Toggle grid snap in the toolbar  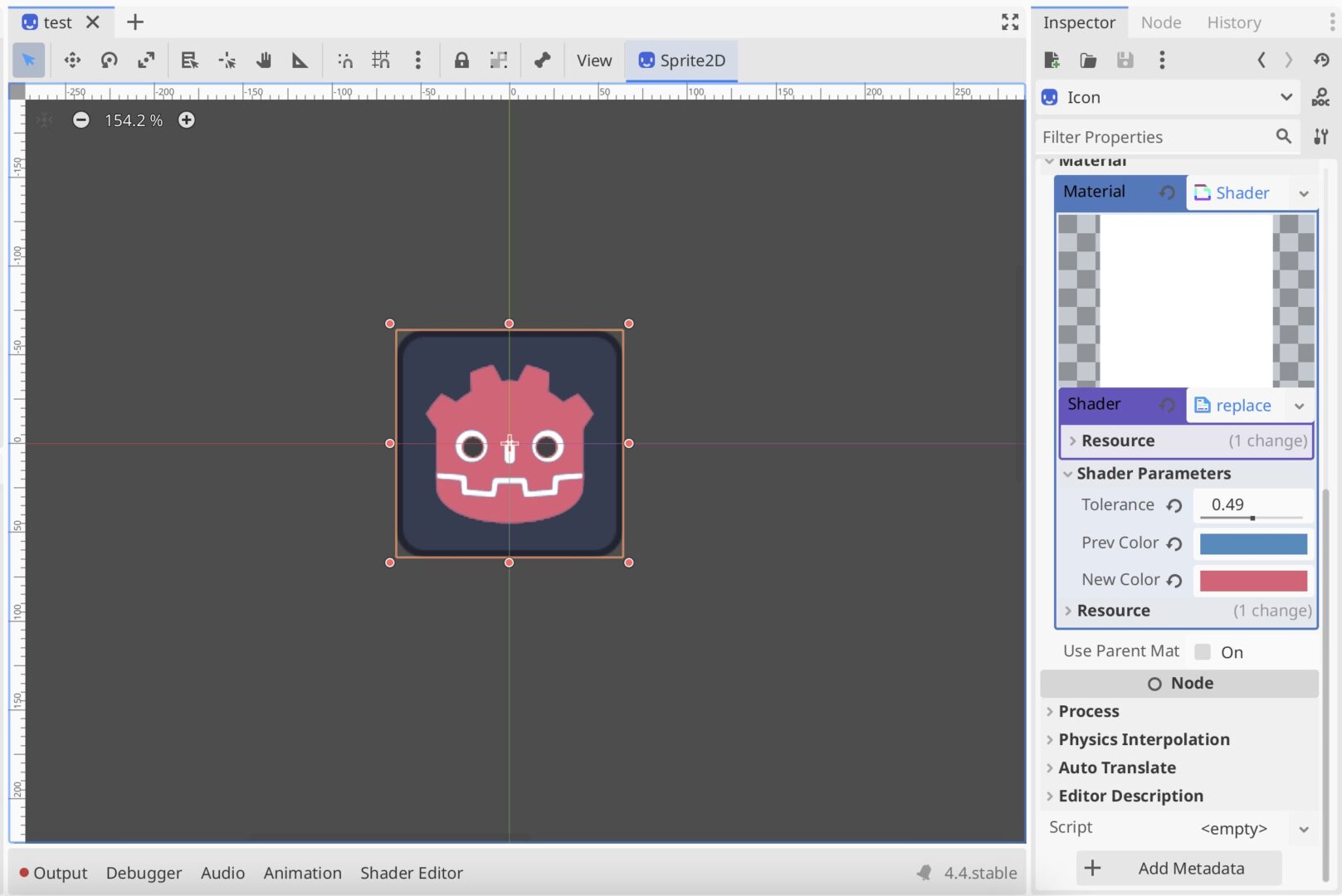tap(381, 61)
